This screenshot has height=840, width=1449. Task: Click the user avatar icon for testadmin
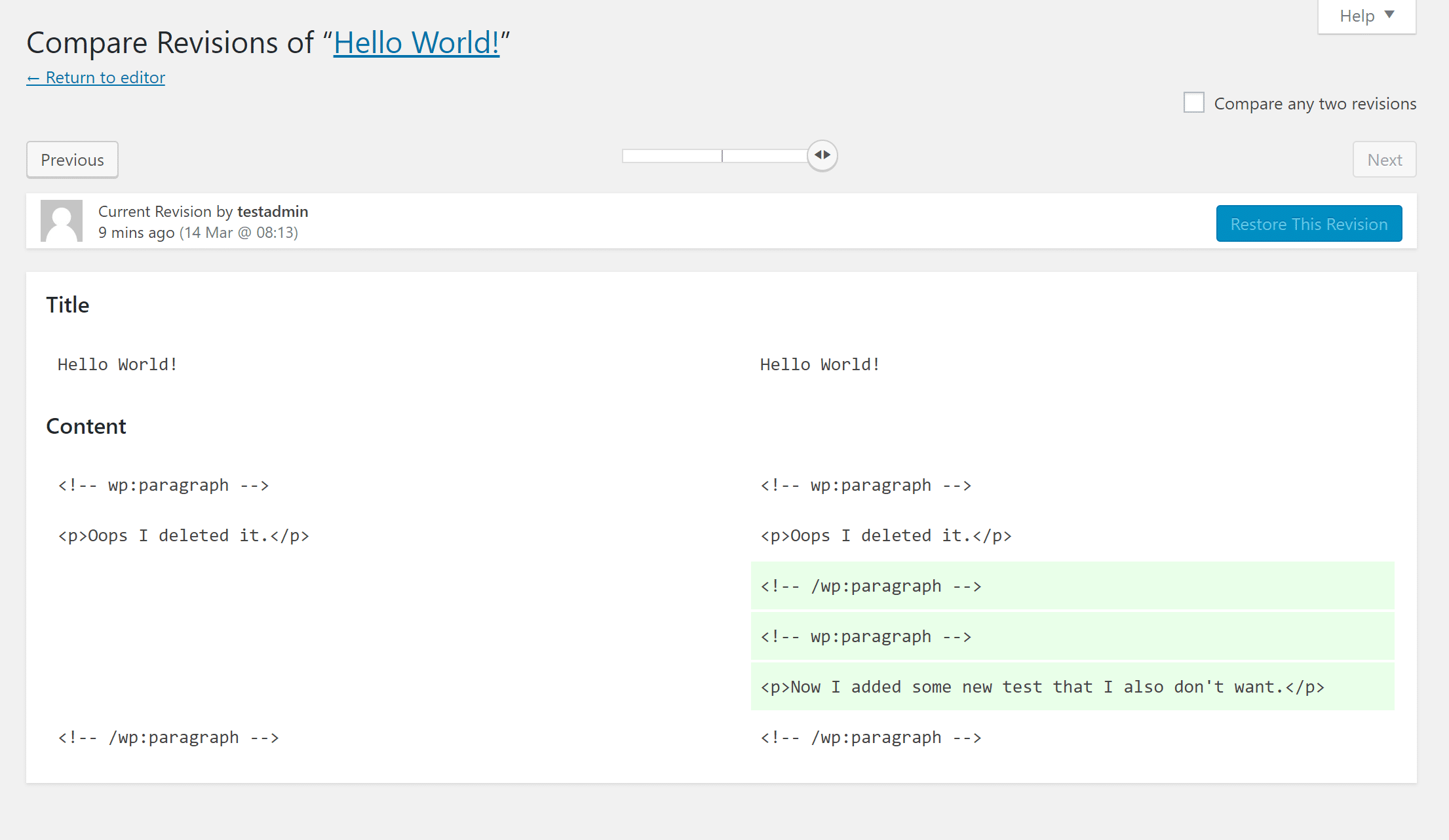tap(61, 221)
